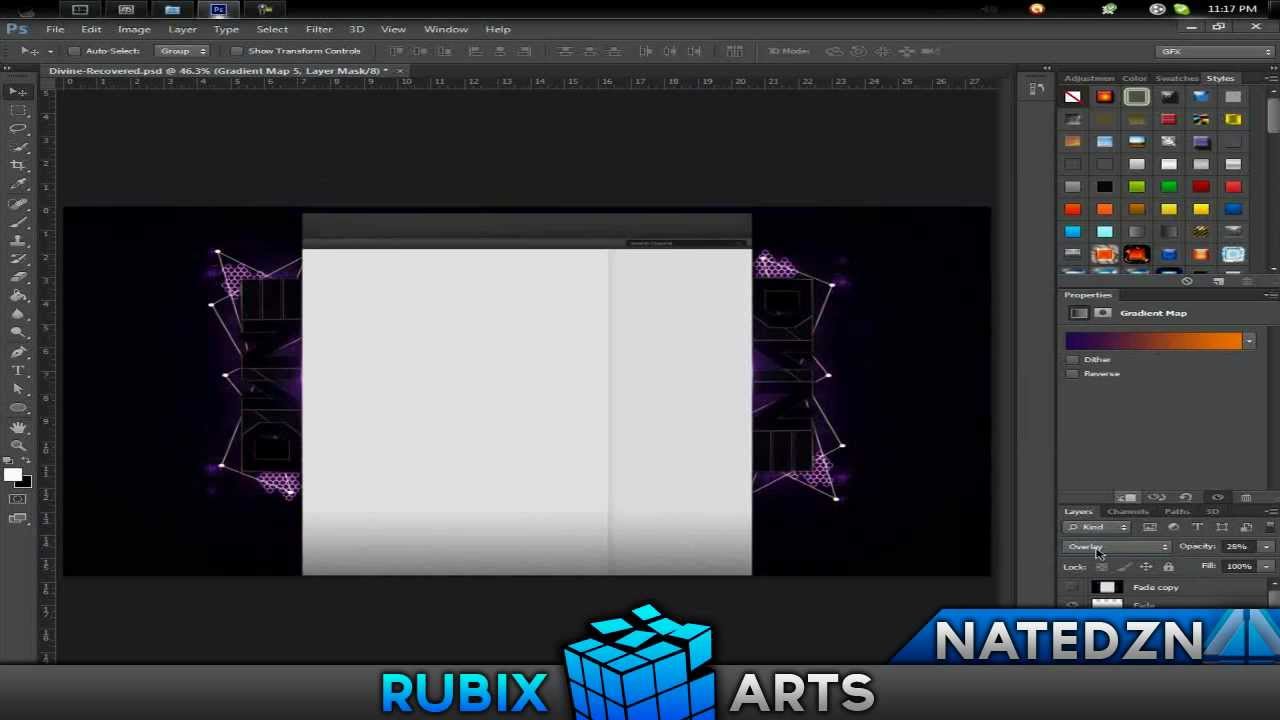This screenshot has height=720, width=1280.
Task: Switch to the Paths tab
Action: point(1177,512)
